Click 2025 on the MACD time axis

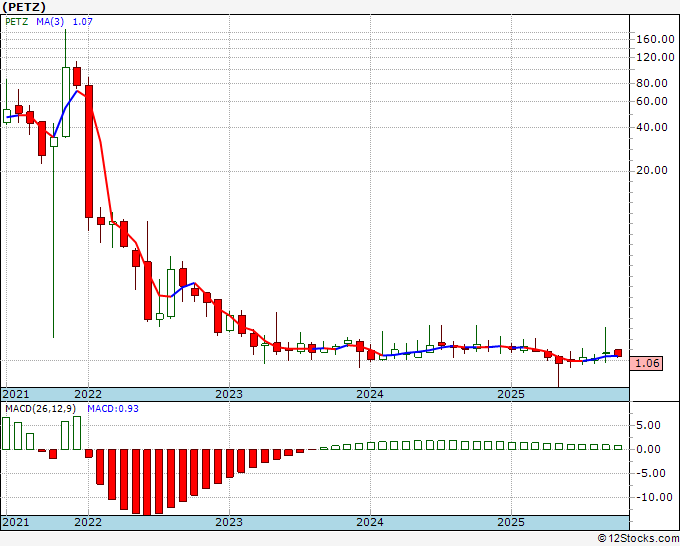(511, 522)
